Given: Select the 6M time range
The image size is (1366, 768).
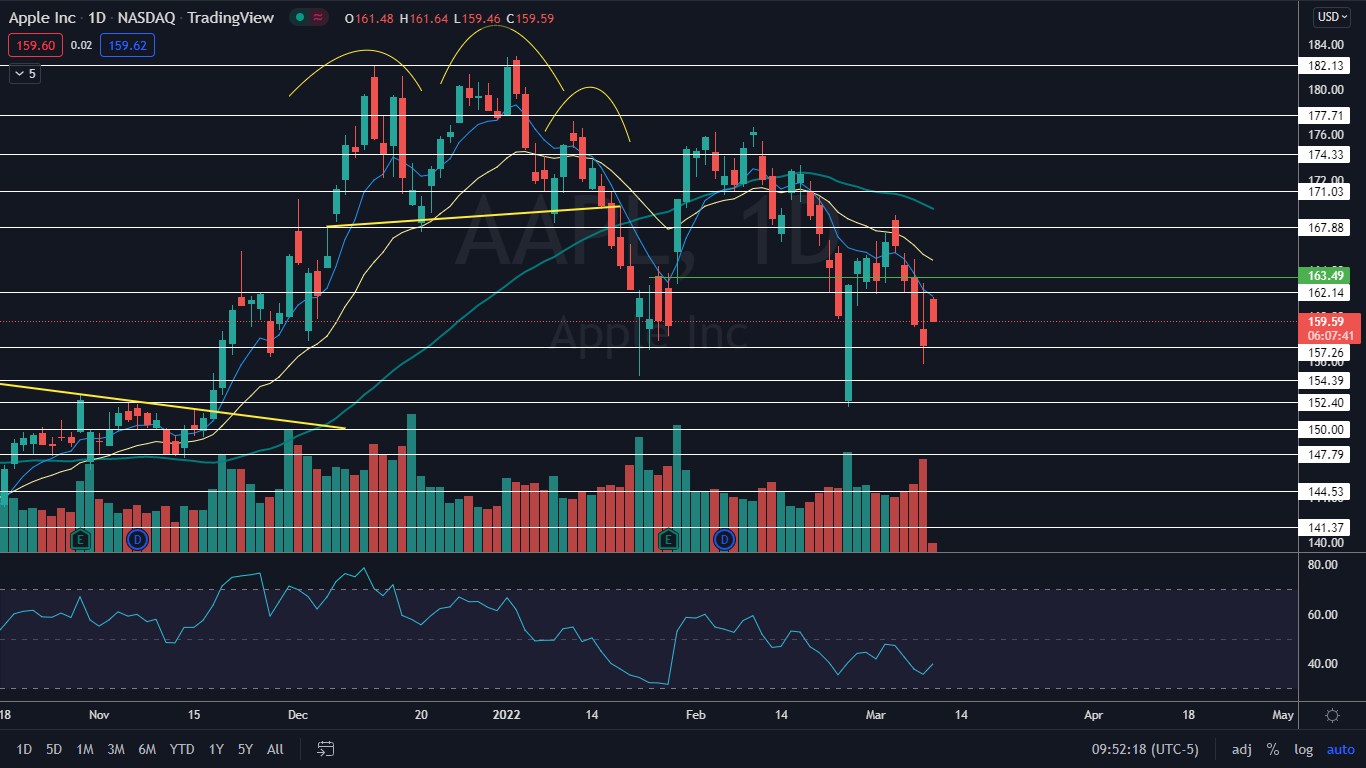Looking at the screenshot, I should (147, 749).
